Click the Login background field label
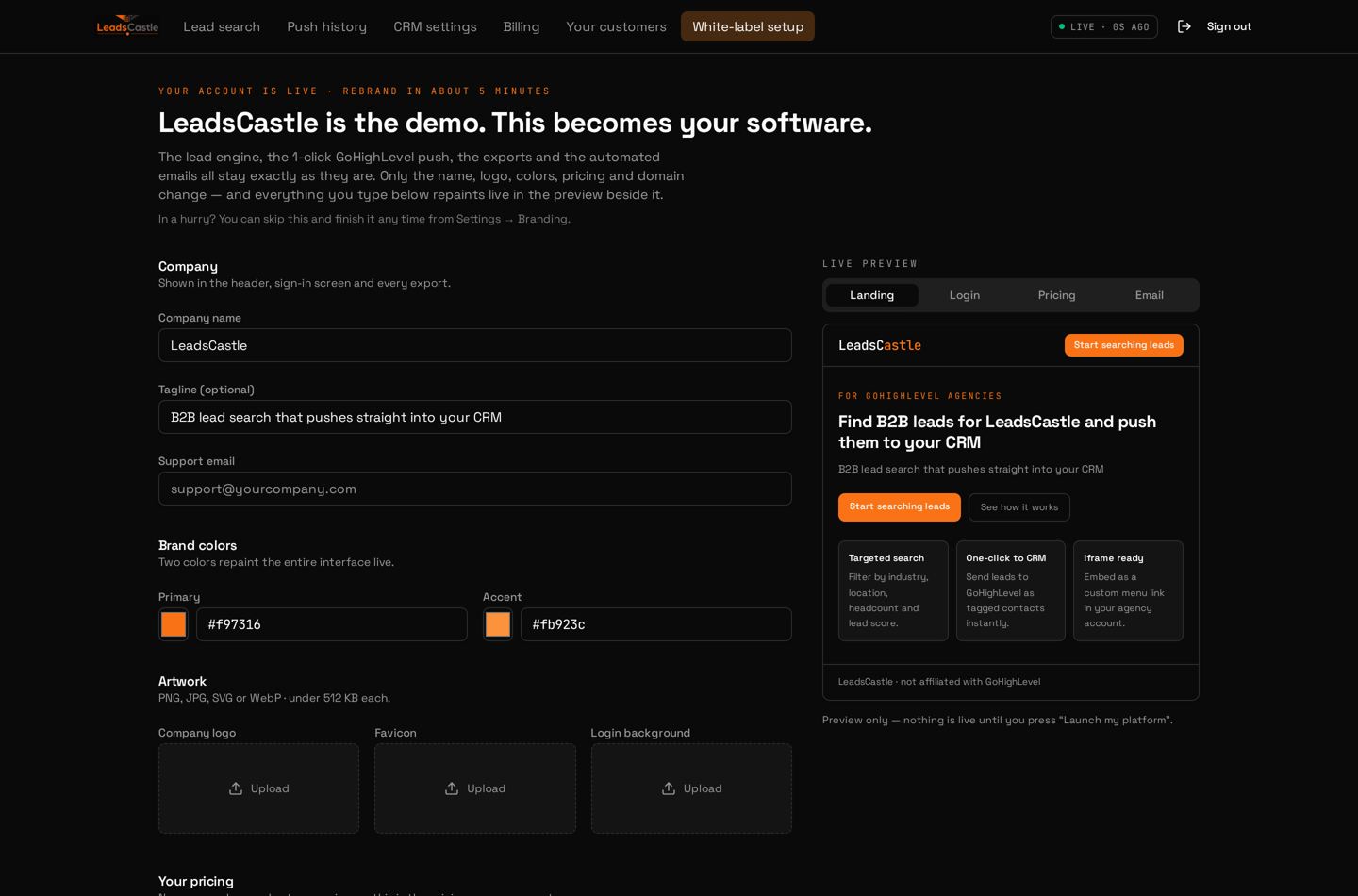Viewport: 1358px width, 896px height. [x=640, y=733]
